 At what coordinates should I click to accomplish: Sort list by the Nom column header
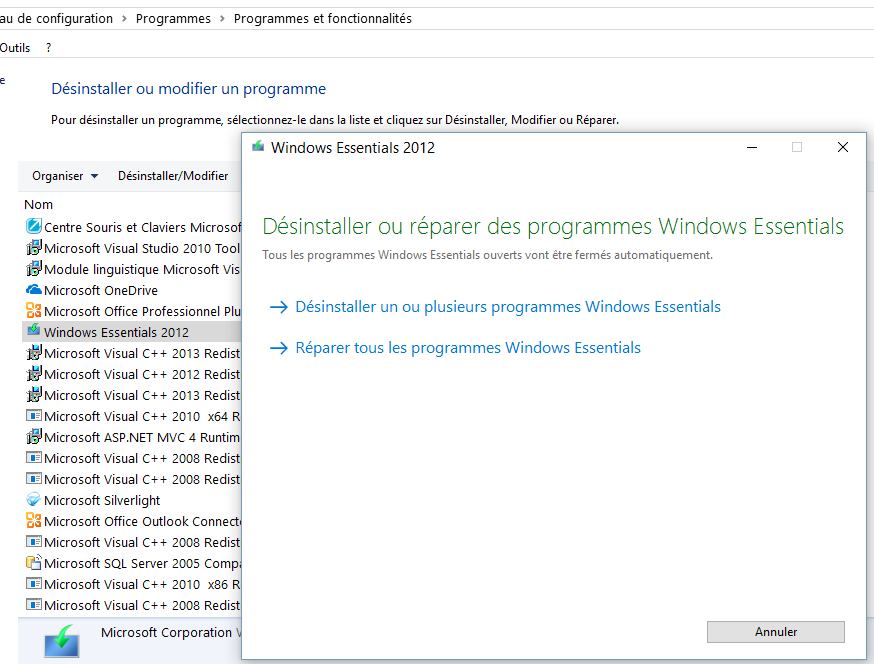coord(38,205)
